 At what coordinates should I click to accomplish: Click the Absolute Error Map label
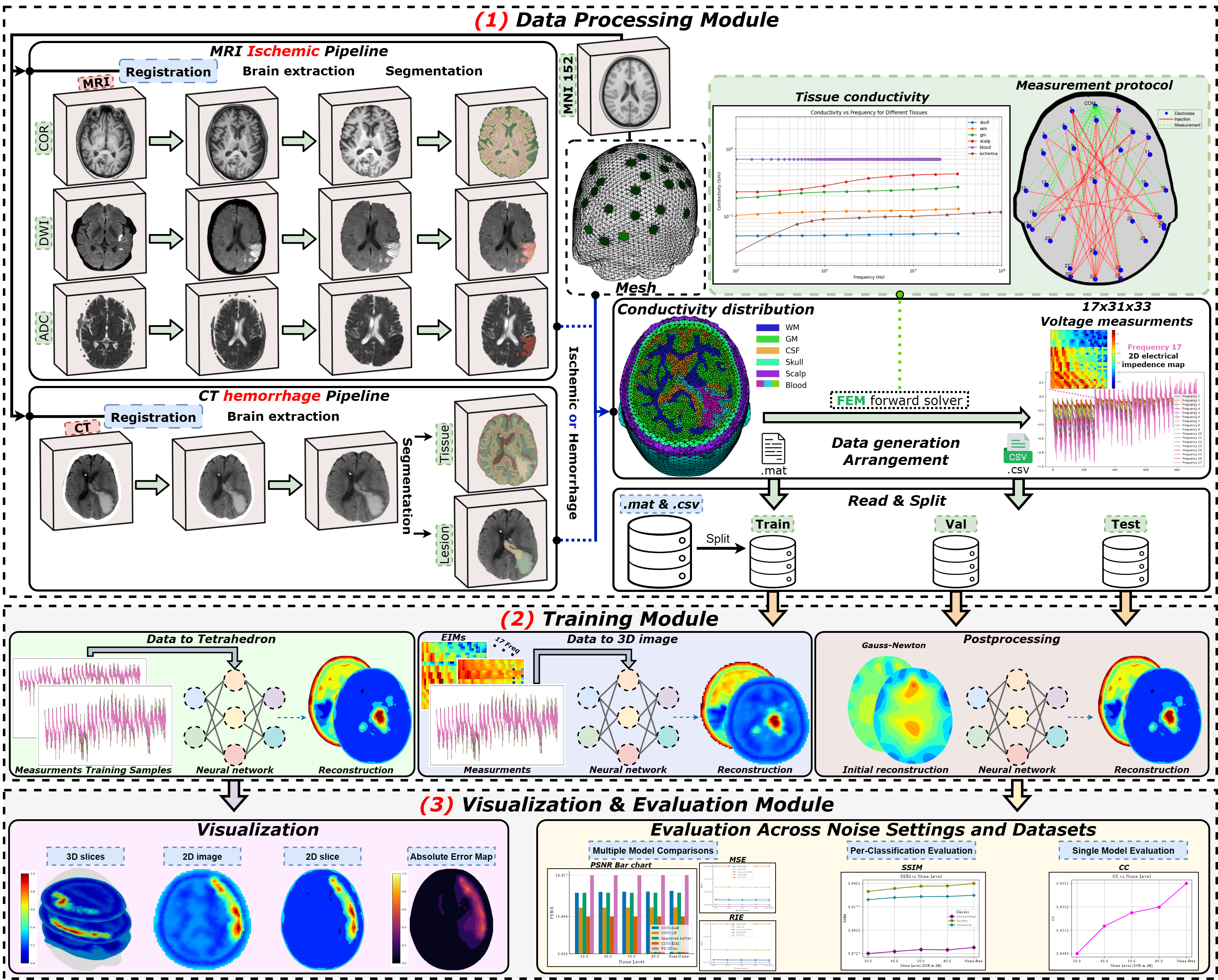[x=451, y=856]
